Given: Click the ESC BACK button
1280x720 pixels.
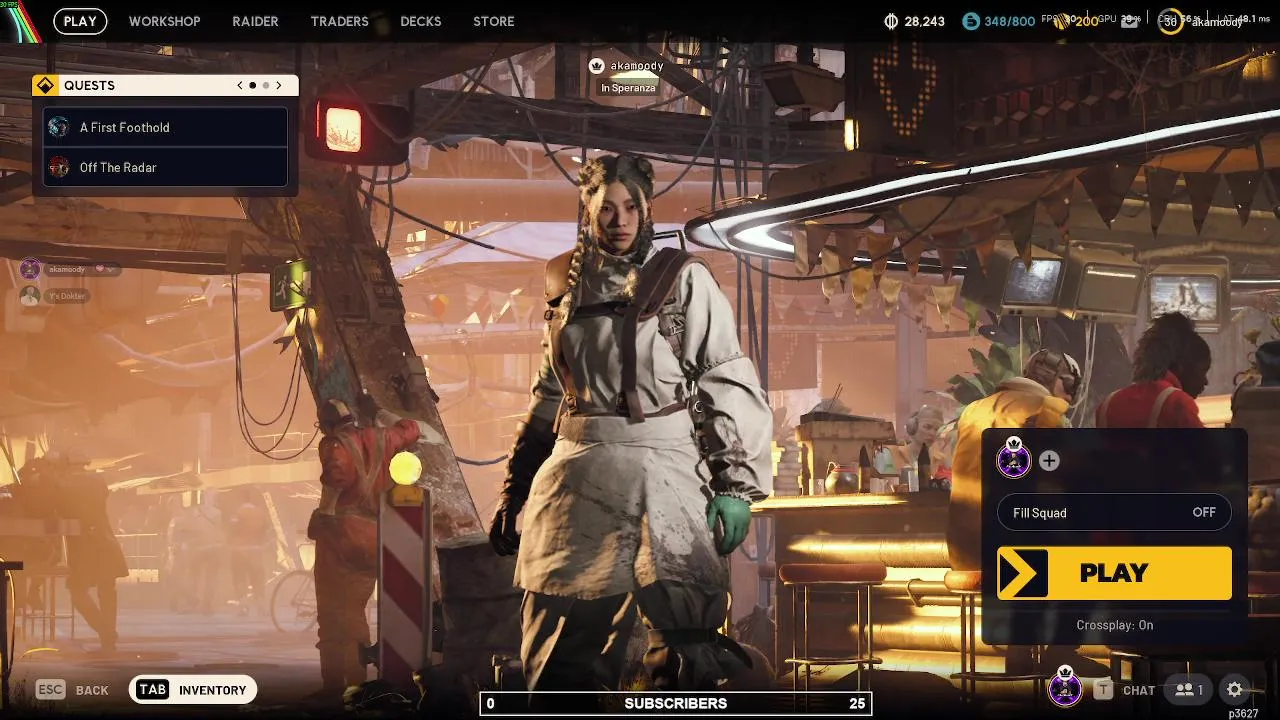Looking at the screenshot, I should (x=73, y=690).
